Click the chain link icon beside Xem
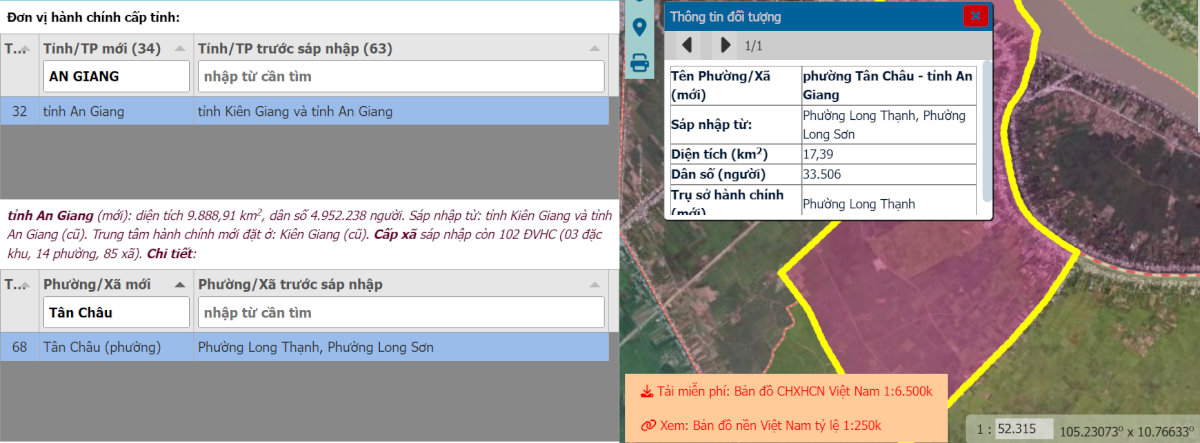1200x443 pixels. click(647, 425)
